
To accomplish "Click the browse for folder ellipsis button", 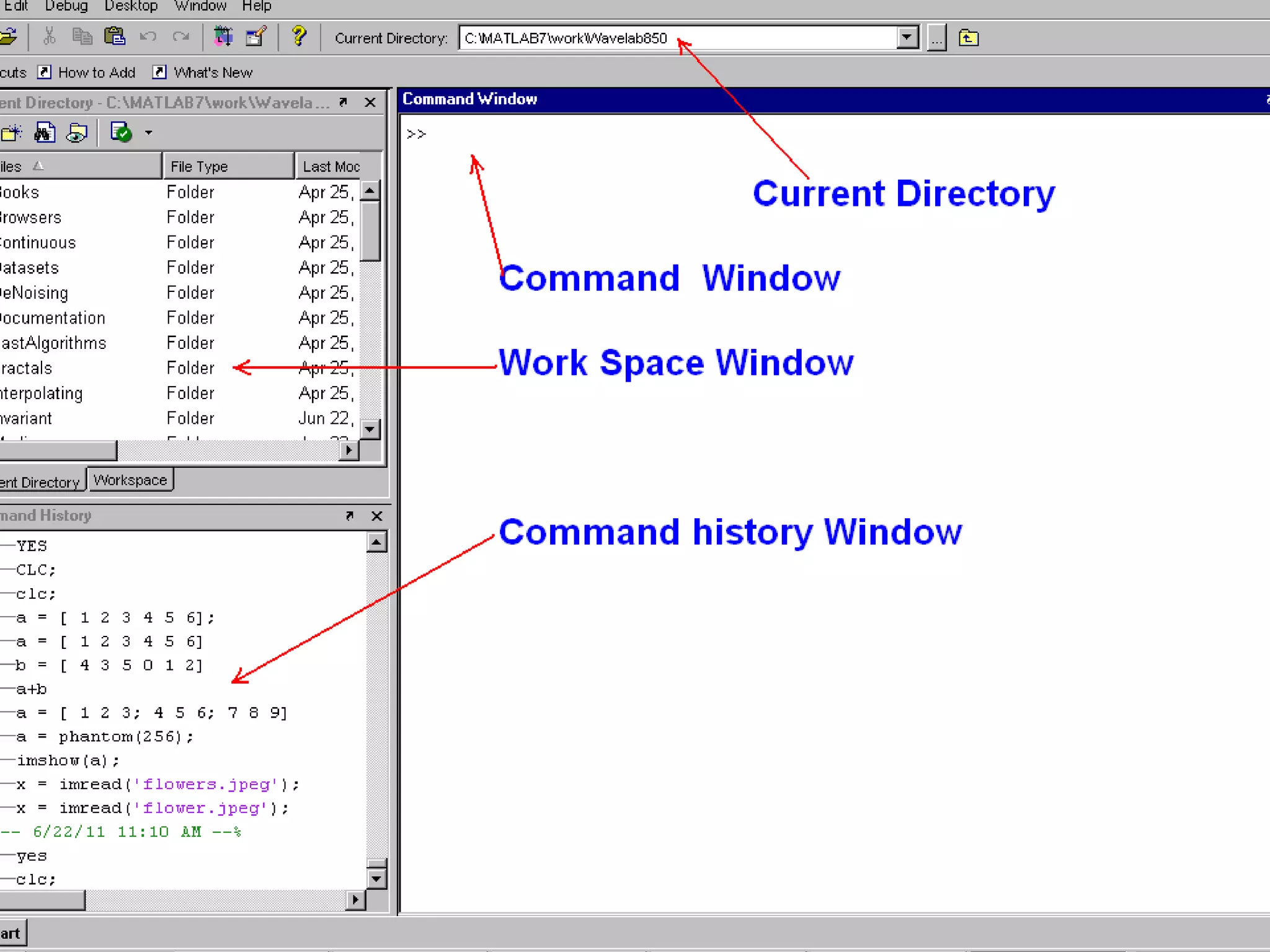I will [936, 38].
